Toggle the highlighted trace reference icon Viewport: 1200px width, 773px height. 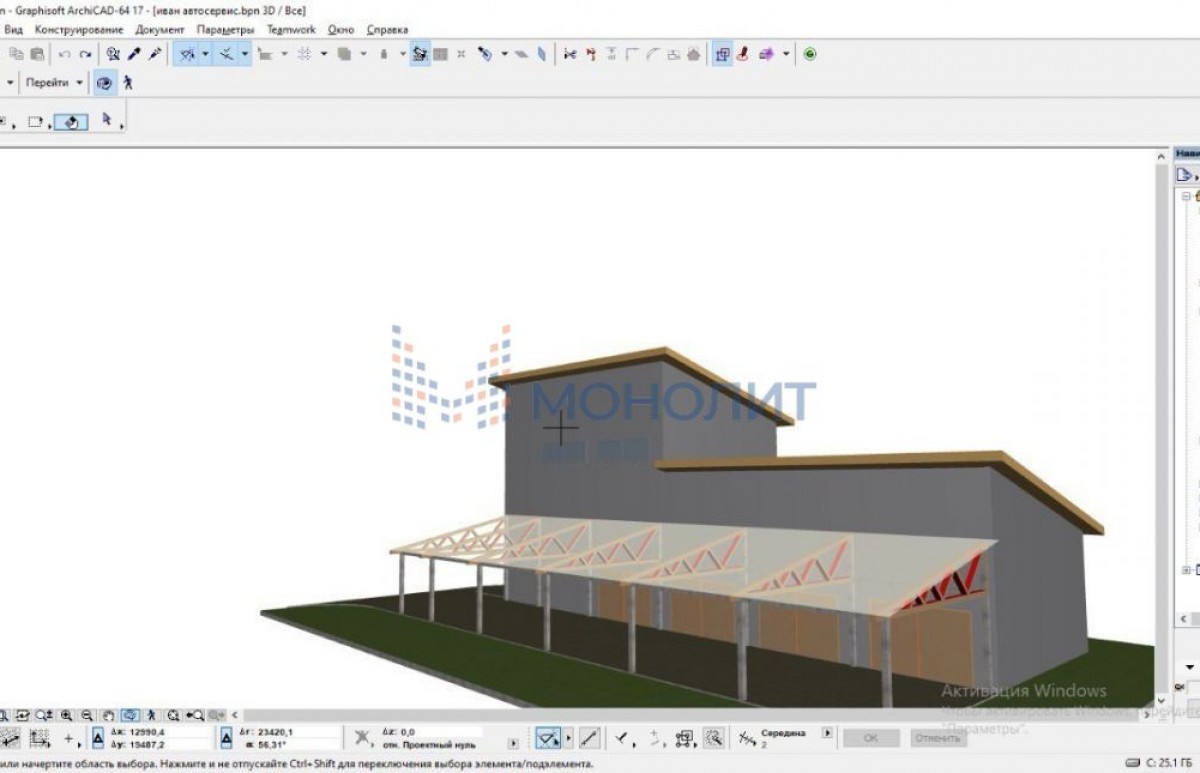tap(722, 54)
